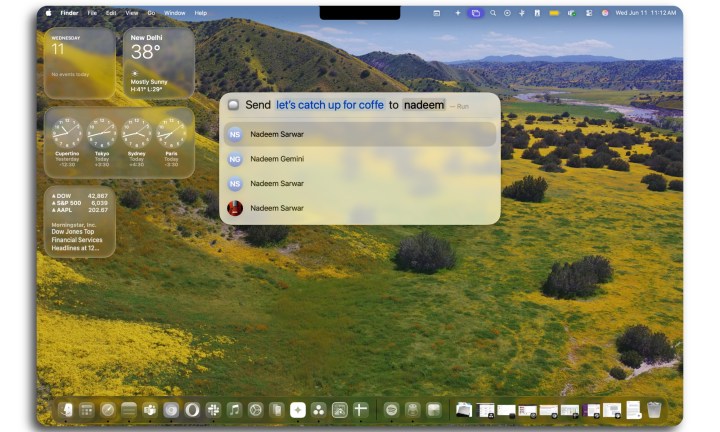Open the three-circles app icon in dock
The width and height of the screenshot is (720, 432).
tap(319, 410)
